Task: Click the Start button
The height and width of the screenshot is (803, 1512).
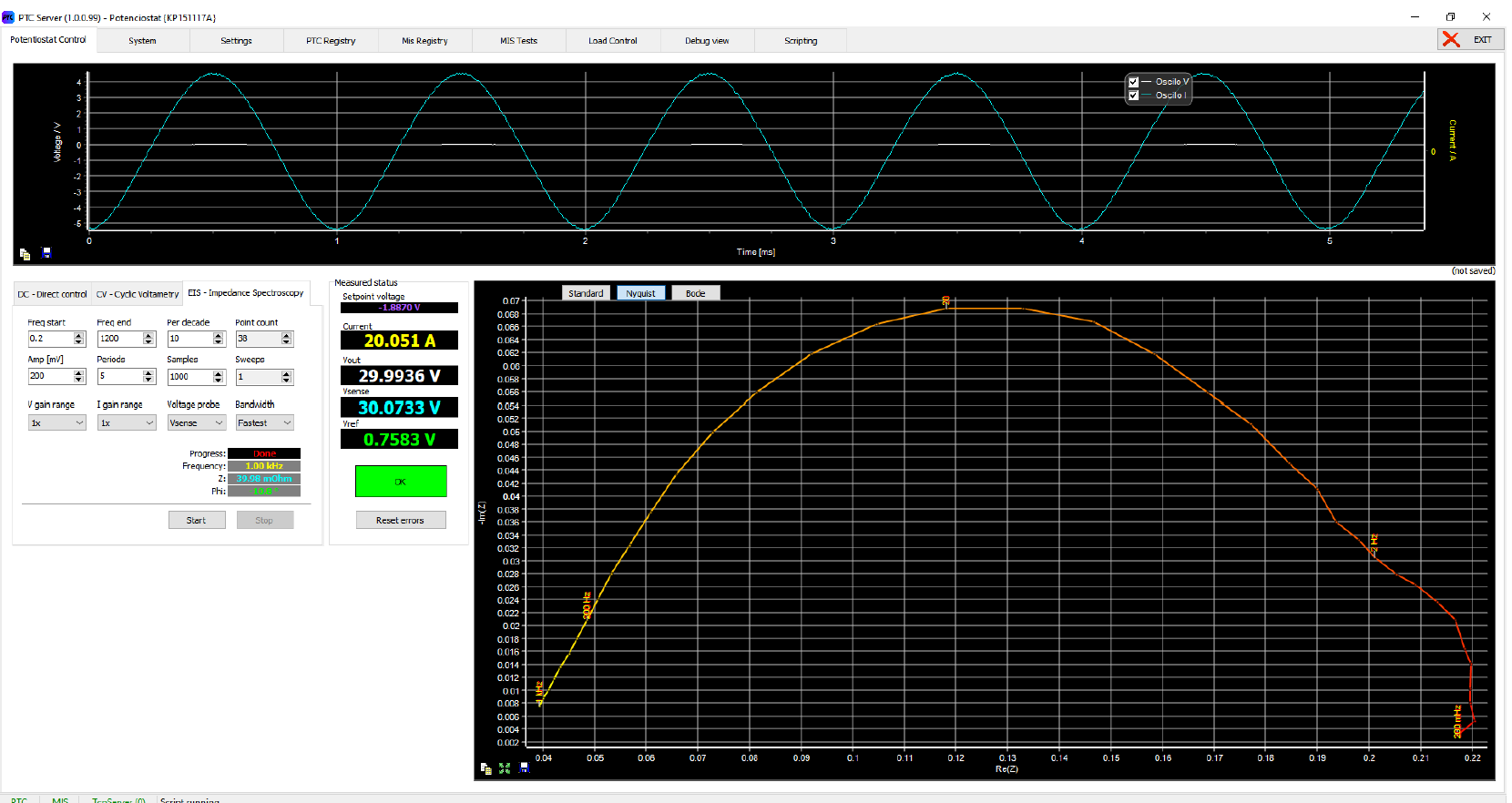Action: click(x=197, y=520)
